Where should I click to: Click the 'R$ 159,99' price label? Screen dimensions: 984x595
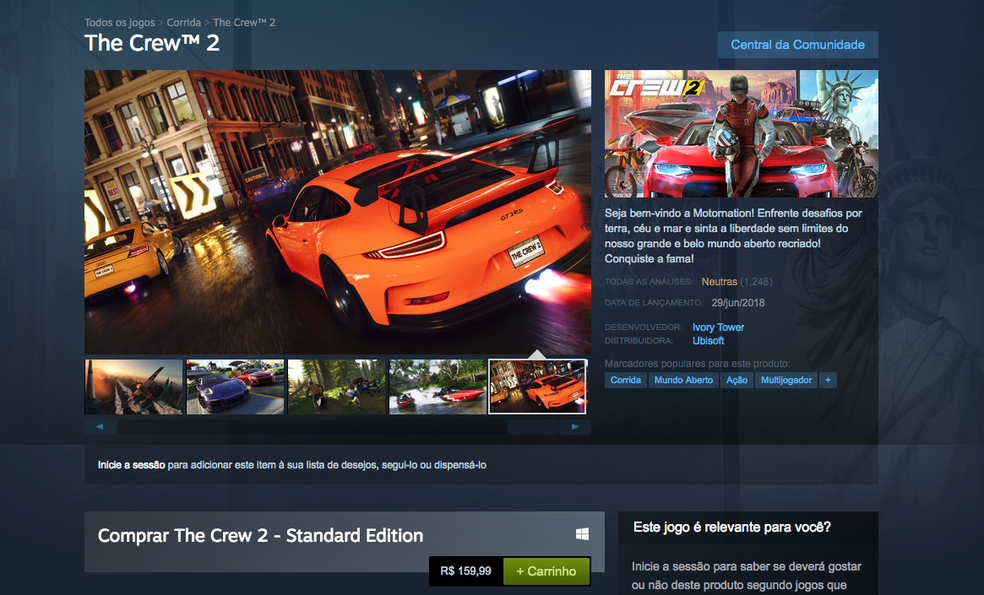[466, 571]
